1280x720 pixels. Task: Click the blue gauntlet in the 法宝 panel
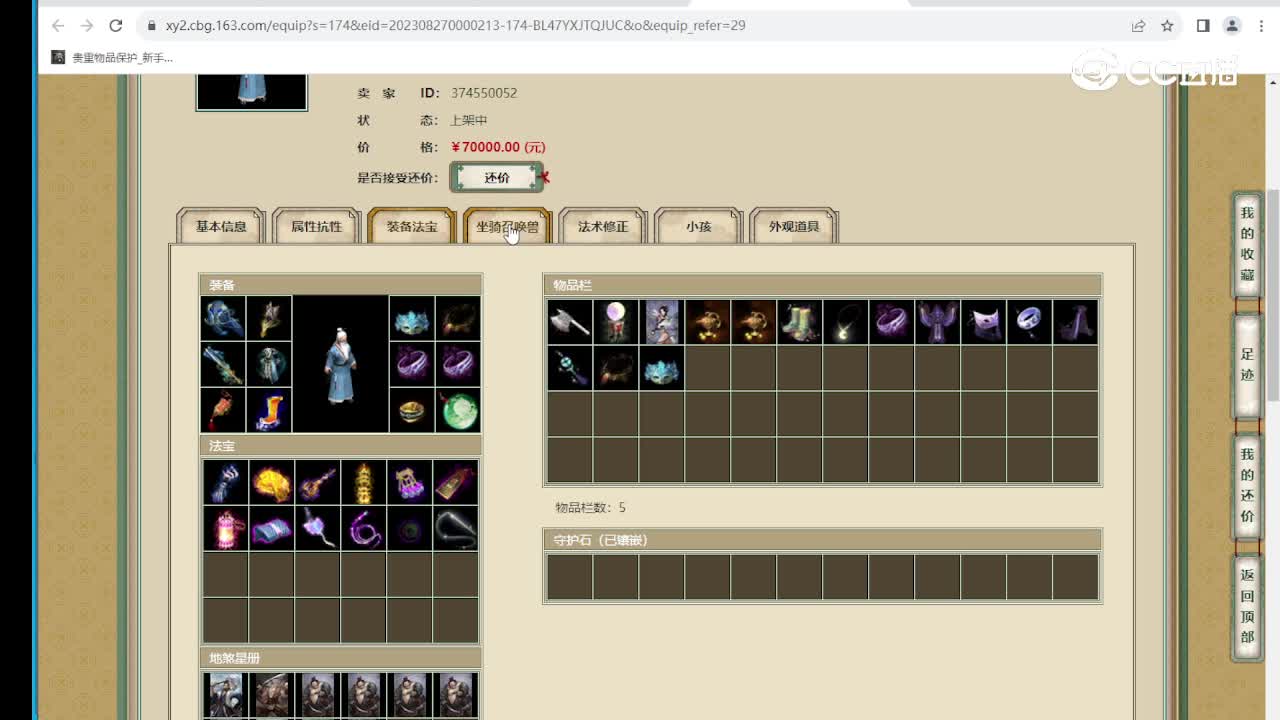[225, 482]
